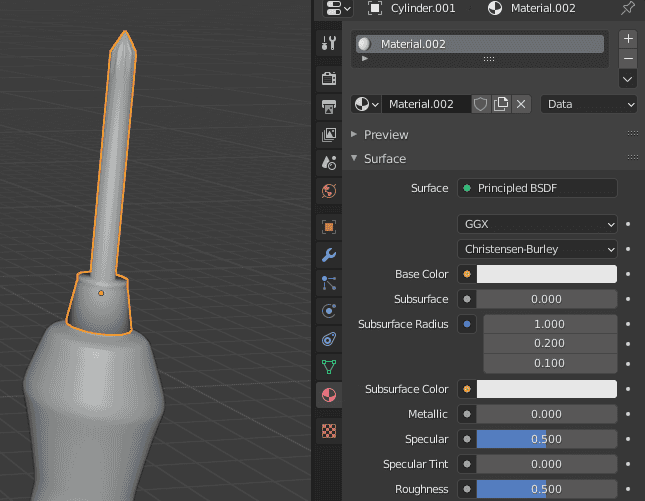Click Subsurface Radius 0.200 field
This screenshot has height=501, width=645.
(550, 343)
